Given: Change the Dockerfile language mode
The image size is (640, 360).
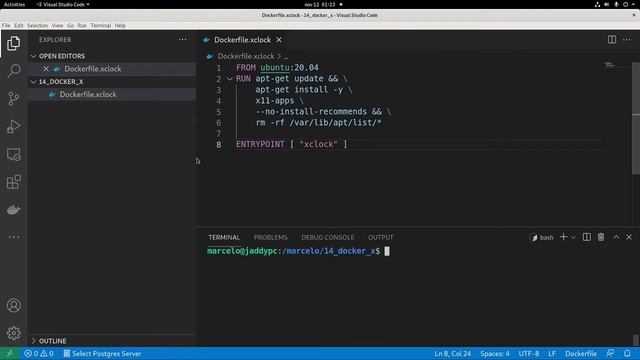Looking at the screenshot, I should pyautogui.click(x=581, y=353).
